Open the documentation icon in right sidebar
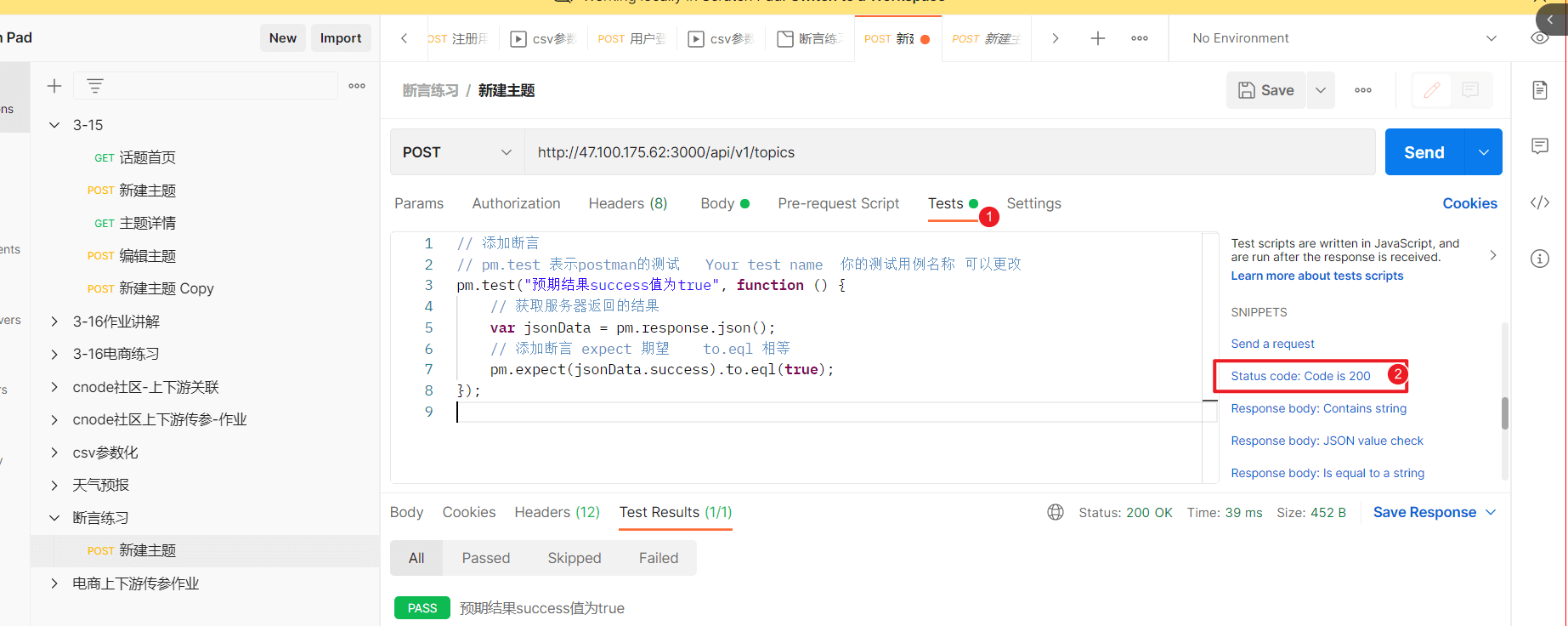The height and width of the screenshot is (626, 1568). pyautogui.click(x=1539, y=90)
